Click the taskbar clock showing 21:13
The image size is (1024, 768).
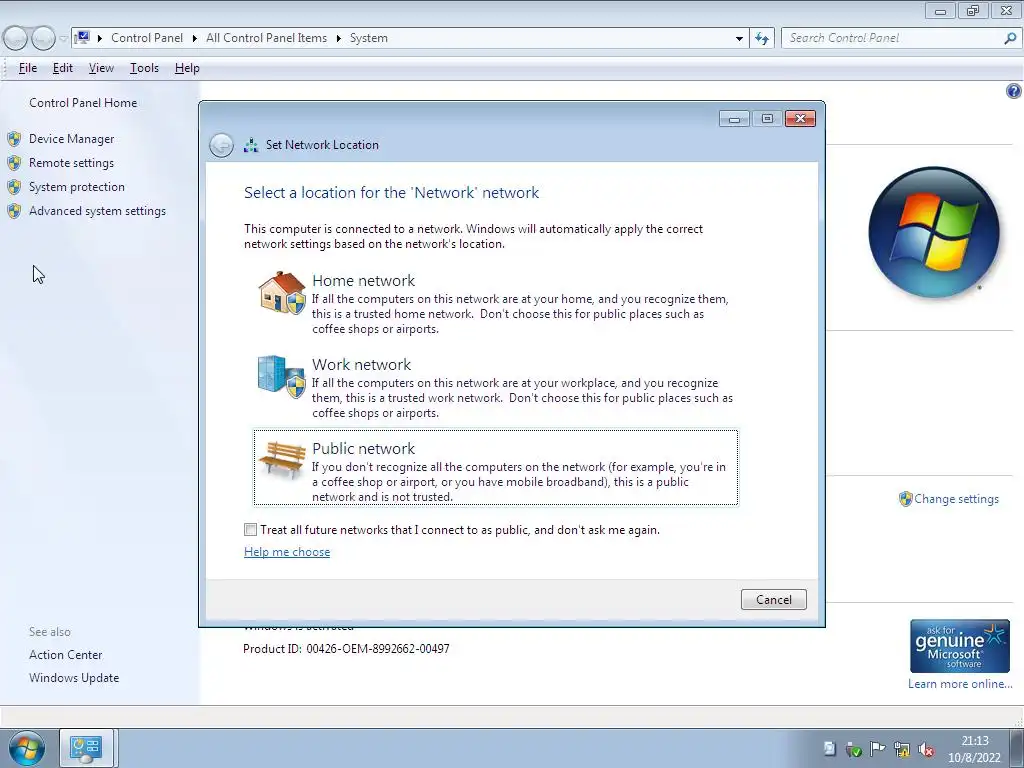(x=974, y=749)
